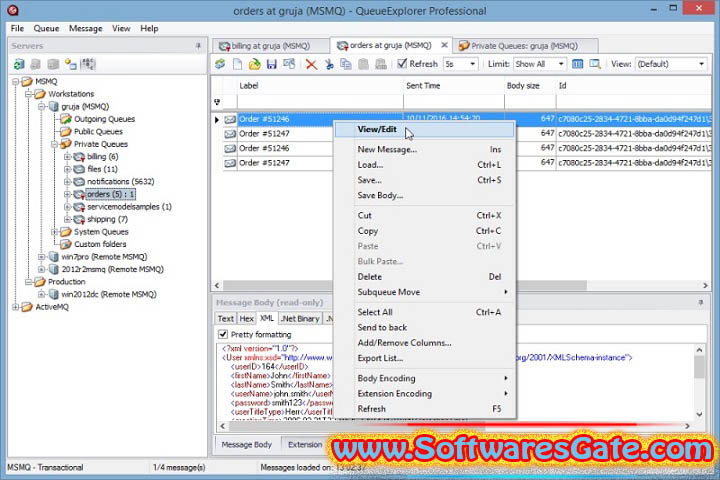Open the Limit Show All dropdown
Viewport: 720px width, 480px height.
pyautogui.click(x=561, y=64)
